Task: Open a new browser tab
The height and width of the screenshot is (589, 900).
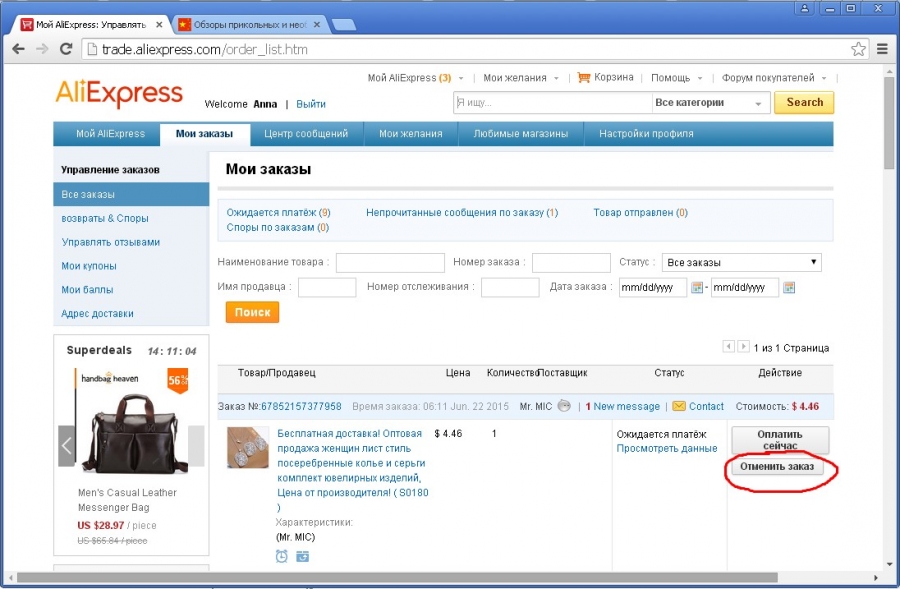Action: point(344,25)
